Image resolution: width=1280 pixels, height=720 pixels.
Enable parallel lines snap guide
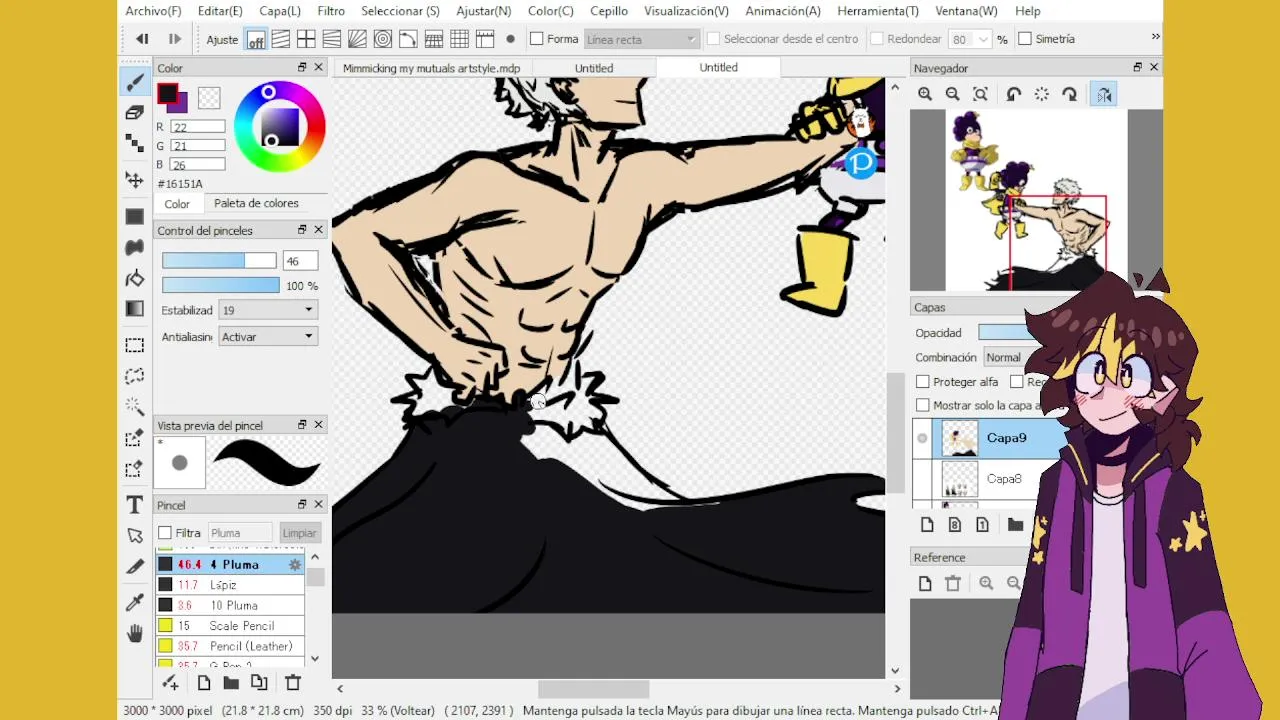tap(281, 39)
